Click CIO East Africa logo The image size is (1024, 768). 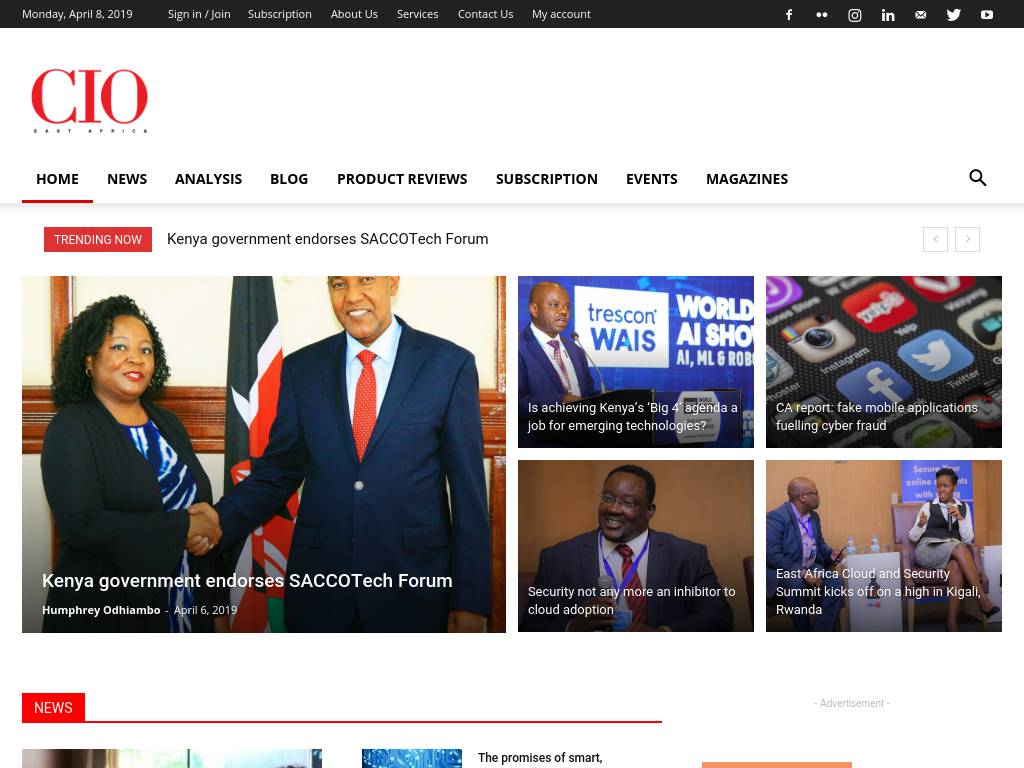click(90, 100)
